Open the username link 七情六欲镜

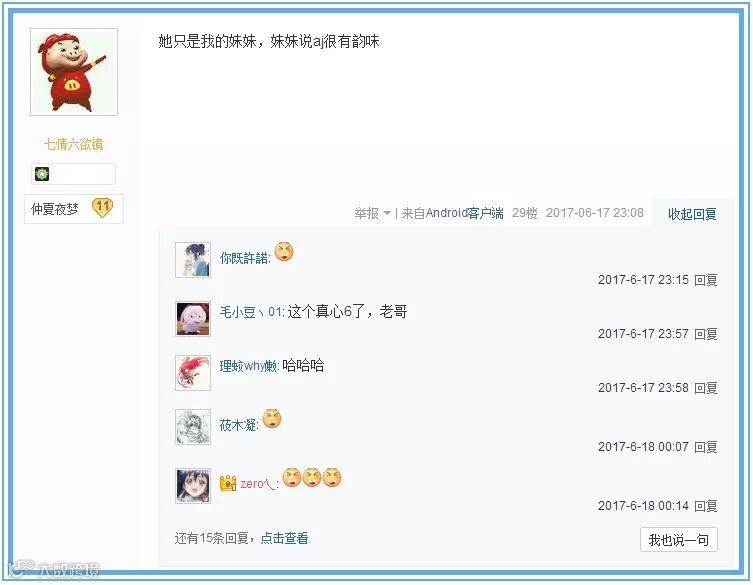coord(74,144)
